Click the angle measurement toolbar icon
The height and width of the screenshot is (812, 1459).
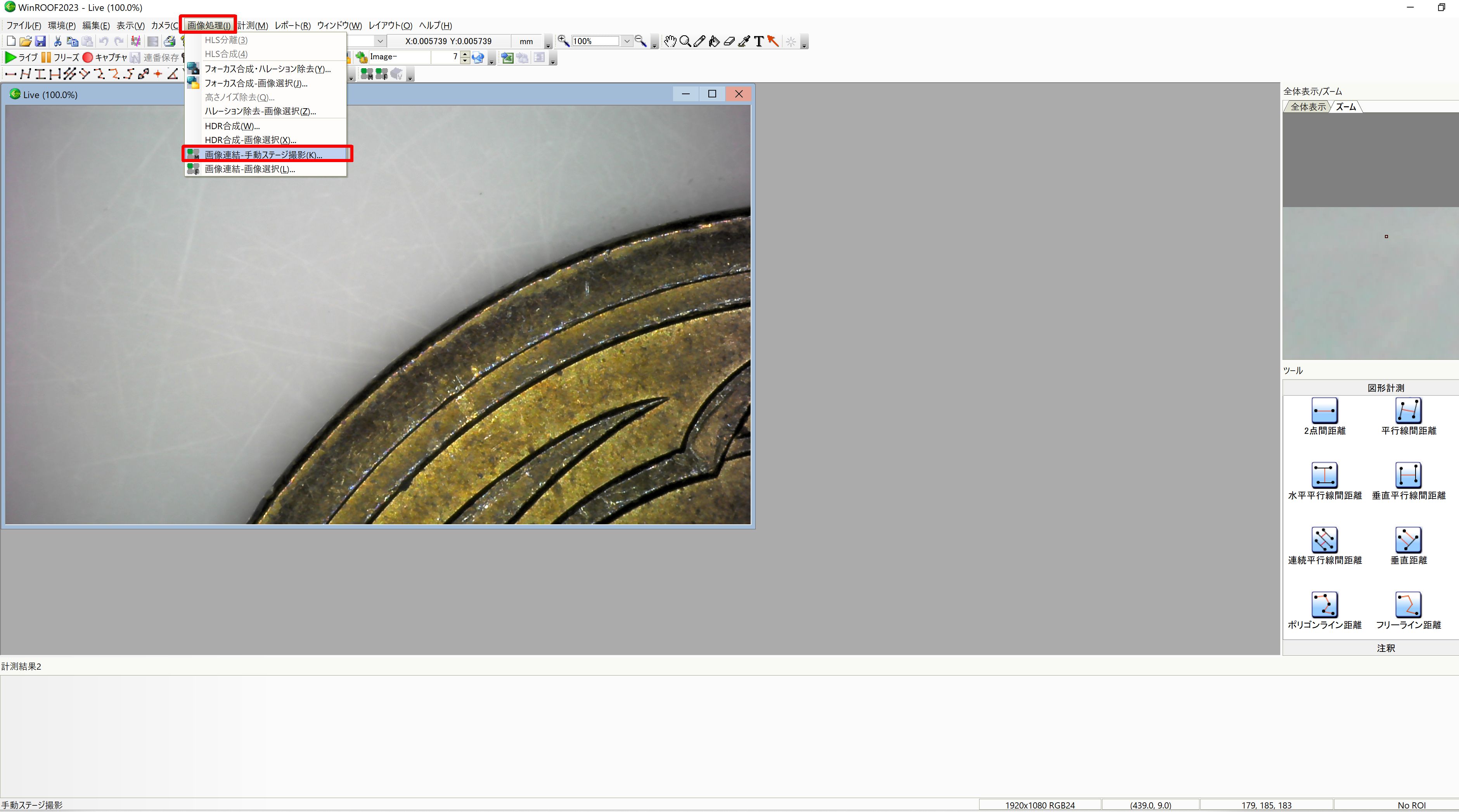[x=173, y=74]
